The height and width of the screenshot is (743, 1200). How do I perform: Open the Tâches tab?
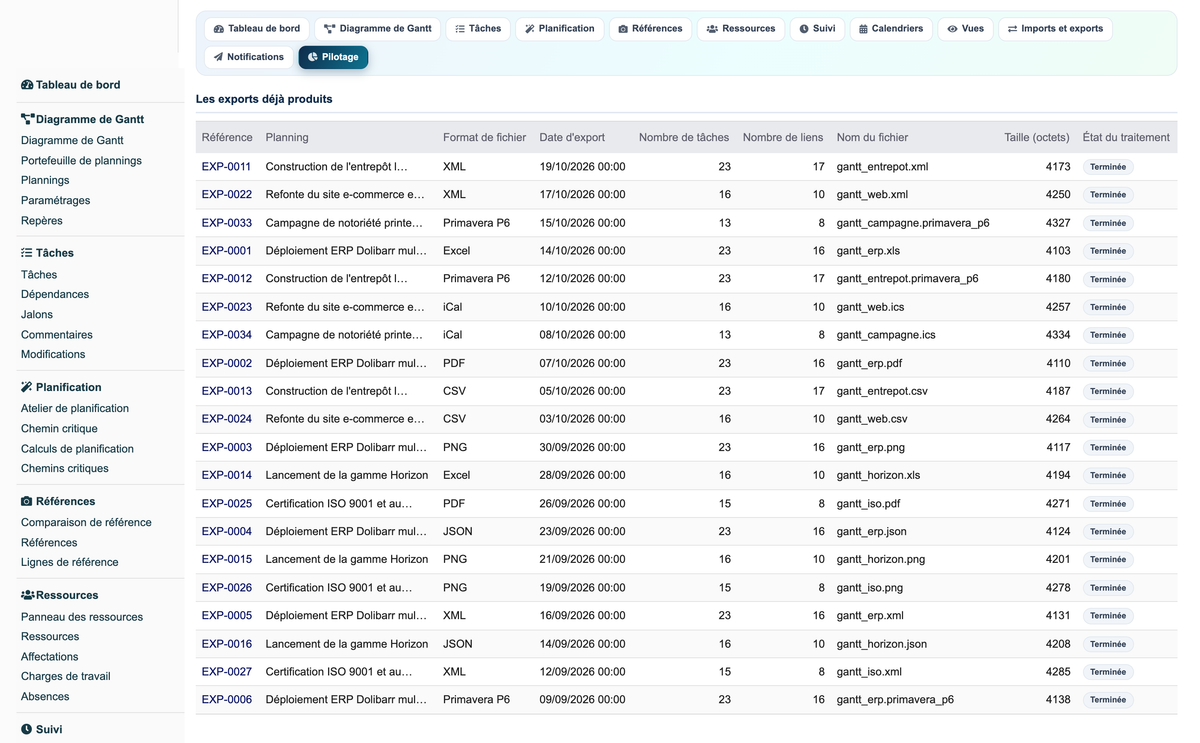[478, 29]
